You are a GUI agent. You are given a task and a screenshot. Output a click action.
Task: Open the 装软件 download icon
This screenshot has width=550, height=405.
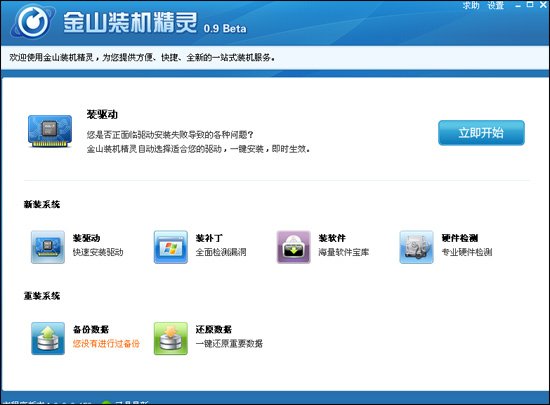[x=294, y=247]
